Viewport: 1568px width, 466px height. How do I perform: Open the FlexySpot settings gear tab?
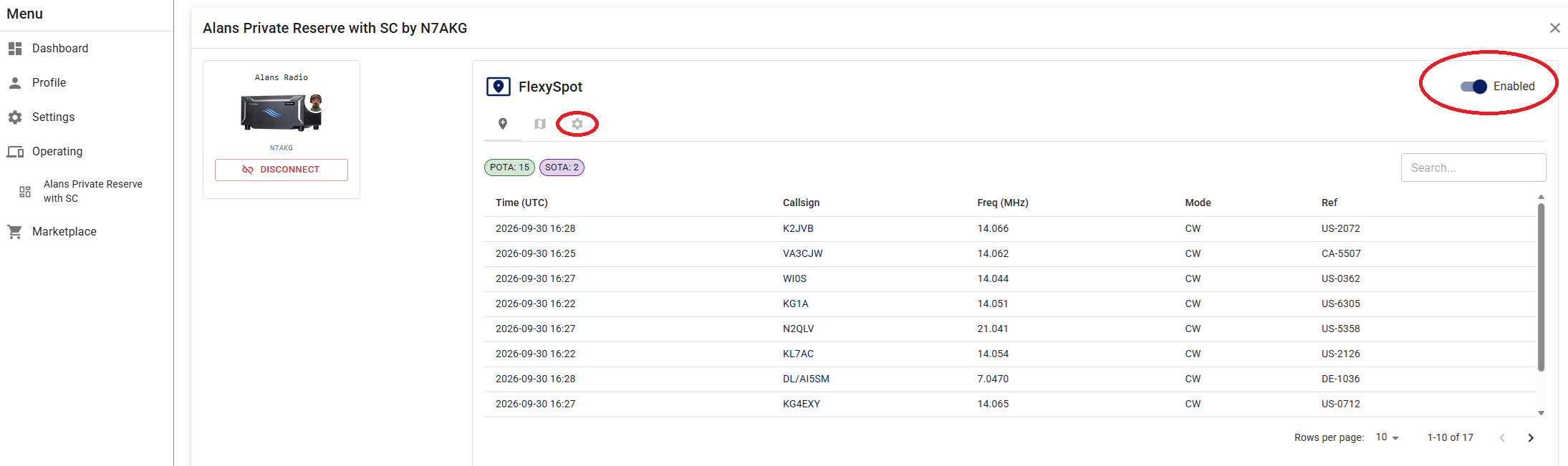[x=577, y=124]
